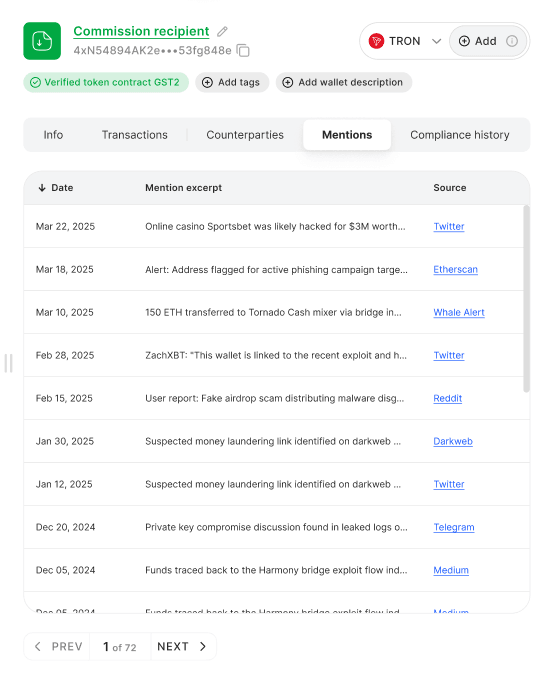The width and height of the screenshot is (539, 679).
Task: Click the info icon inside the Add button
Action: (x=512, y=41)
